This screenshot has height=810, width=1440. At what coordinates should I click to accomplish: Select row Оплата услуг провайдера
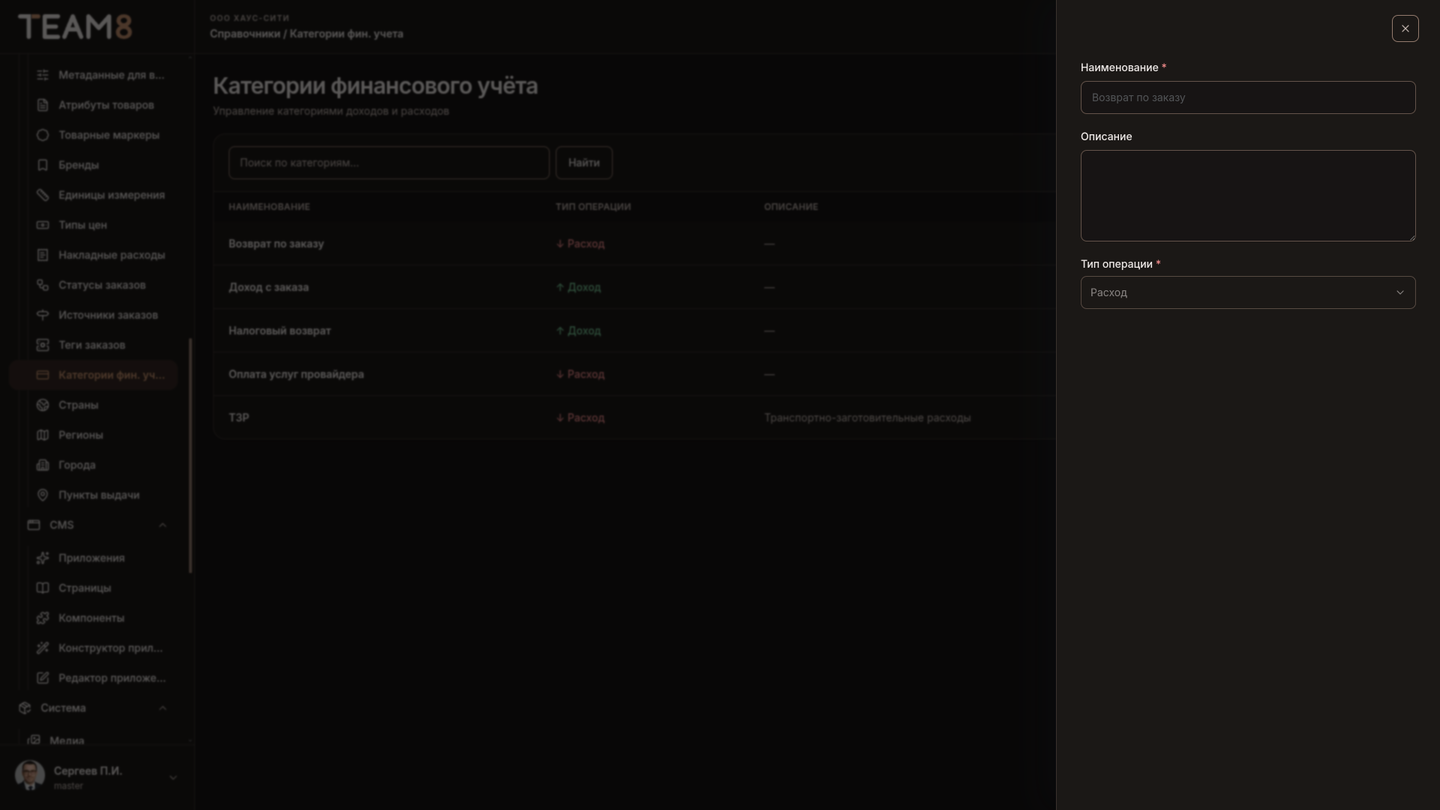[634, 374]
